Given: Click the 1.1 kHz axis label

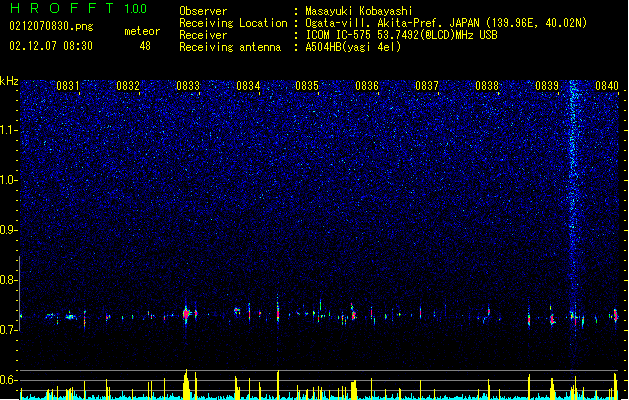Looking at the screenshot, I should point(9,131).
